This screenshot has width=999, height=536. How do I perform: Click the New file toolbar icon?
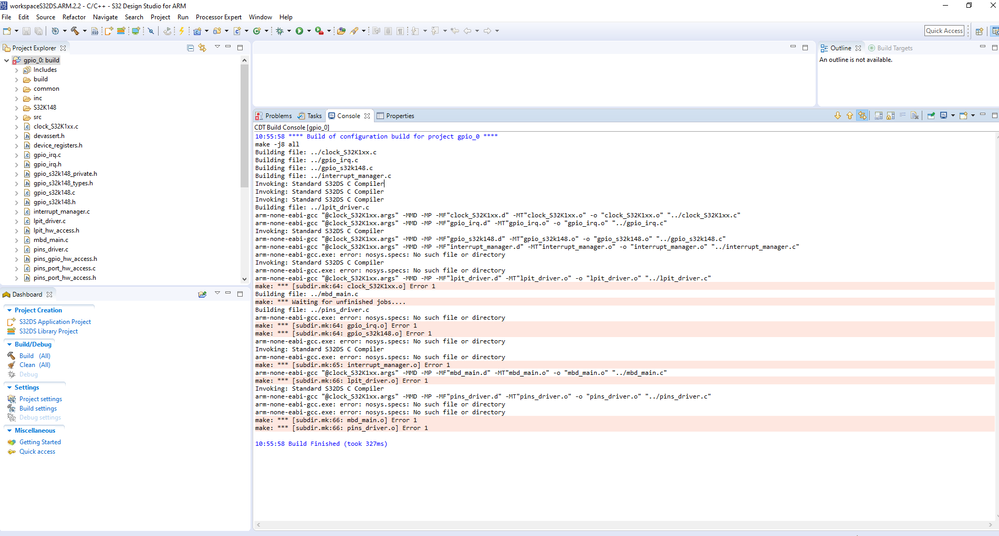(x=7, y=31)
